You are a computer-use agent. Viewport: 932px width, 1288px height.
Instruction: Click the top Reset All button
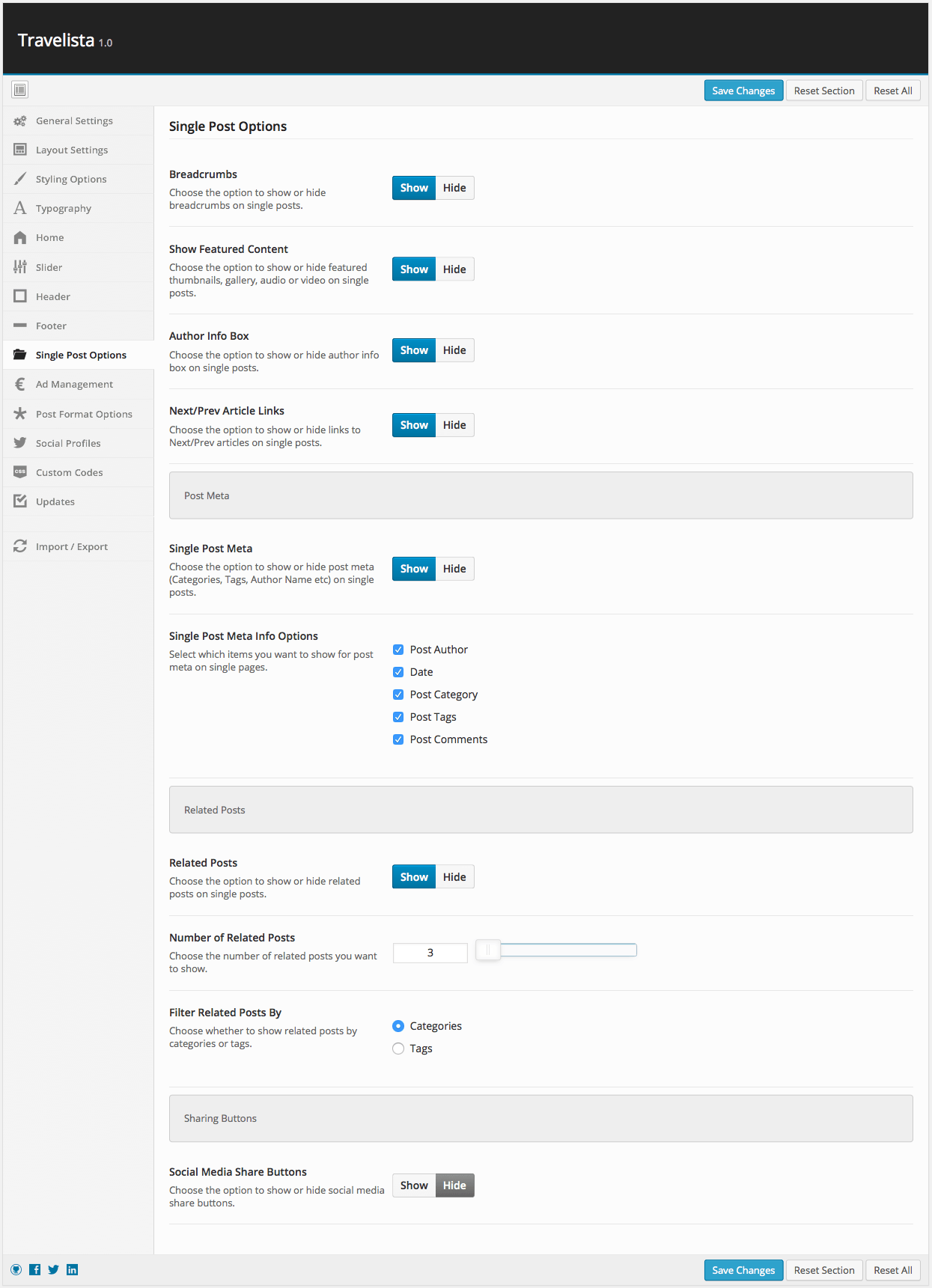coord(893,91)
